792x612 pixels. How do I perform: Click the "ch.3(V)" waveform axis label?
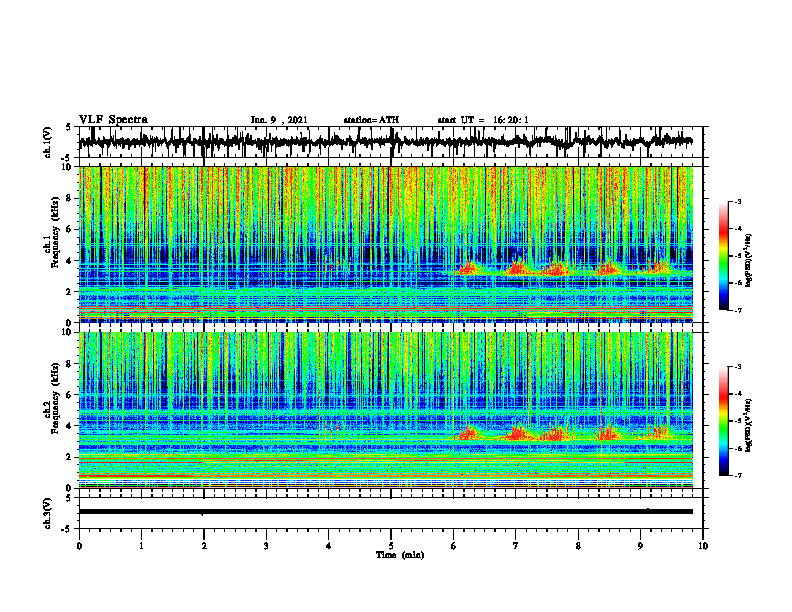(48, 514)
